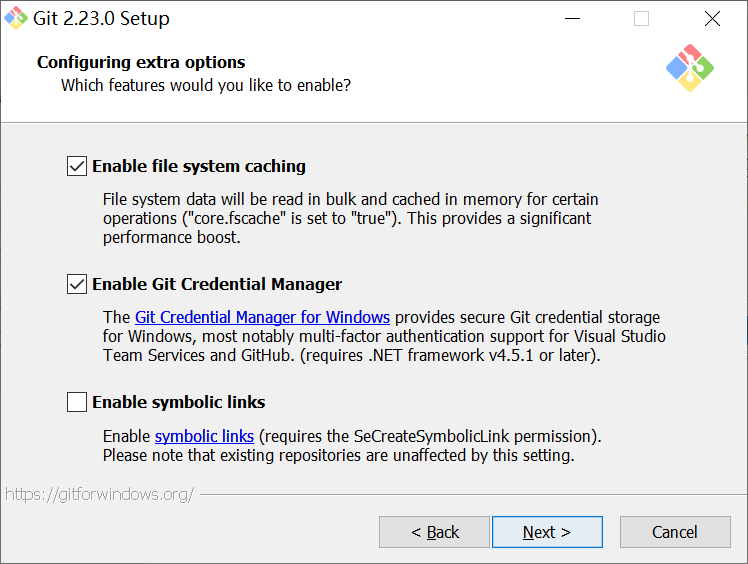
Task: Click the "Which features would you like to enable?" subtitle
Action: [x=206, y=85]
